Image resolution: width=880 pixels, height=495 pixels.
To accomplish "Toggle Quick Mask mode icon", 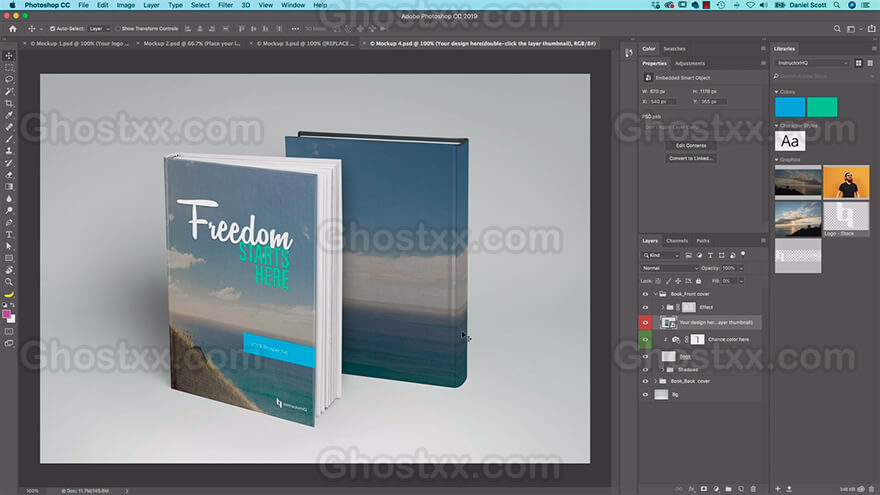I will [x=9, y=331].
